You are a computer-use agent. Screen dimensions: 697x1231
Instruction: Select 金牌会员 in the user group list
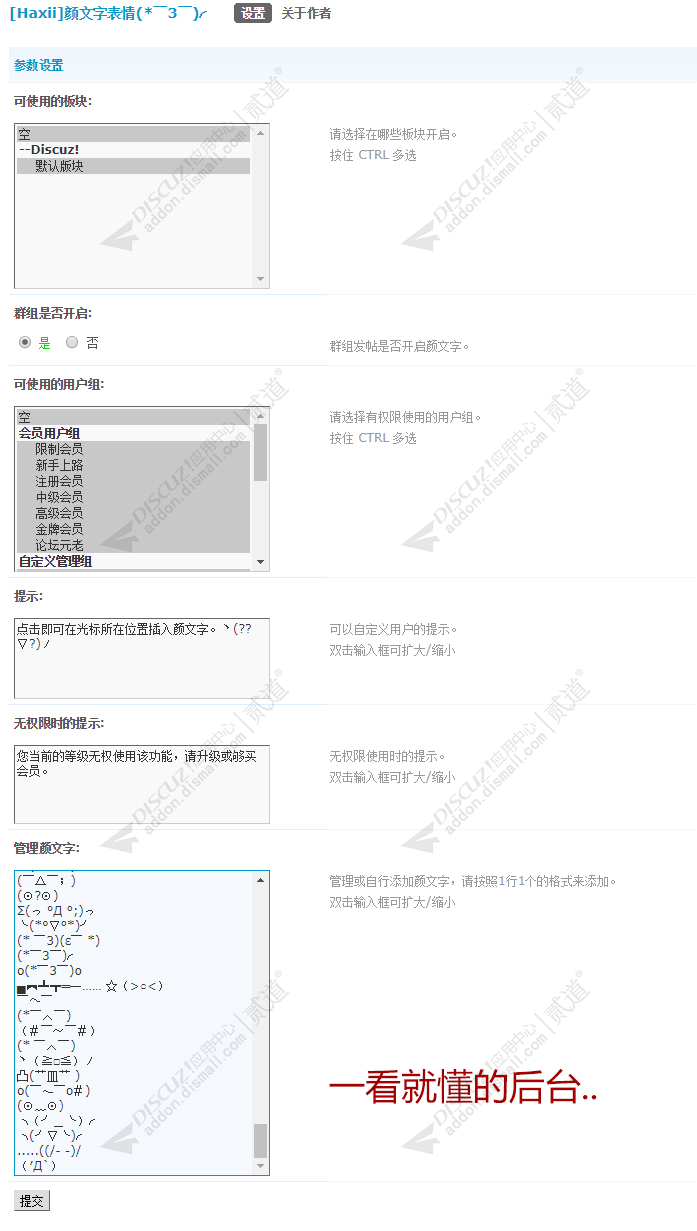[134, 529]
